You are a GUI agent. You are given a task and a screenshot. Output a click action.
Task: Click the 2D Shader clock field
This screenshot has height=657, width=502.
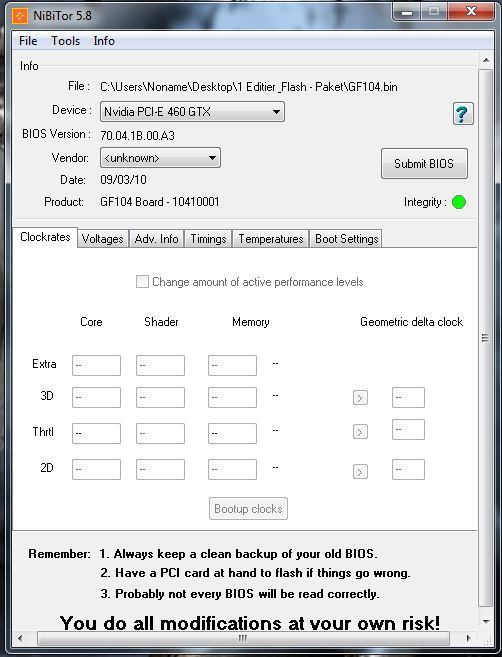tap(160, 469)
